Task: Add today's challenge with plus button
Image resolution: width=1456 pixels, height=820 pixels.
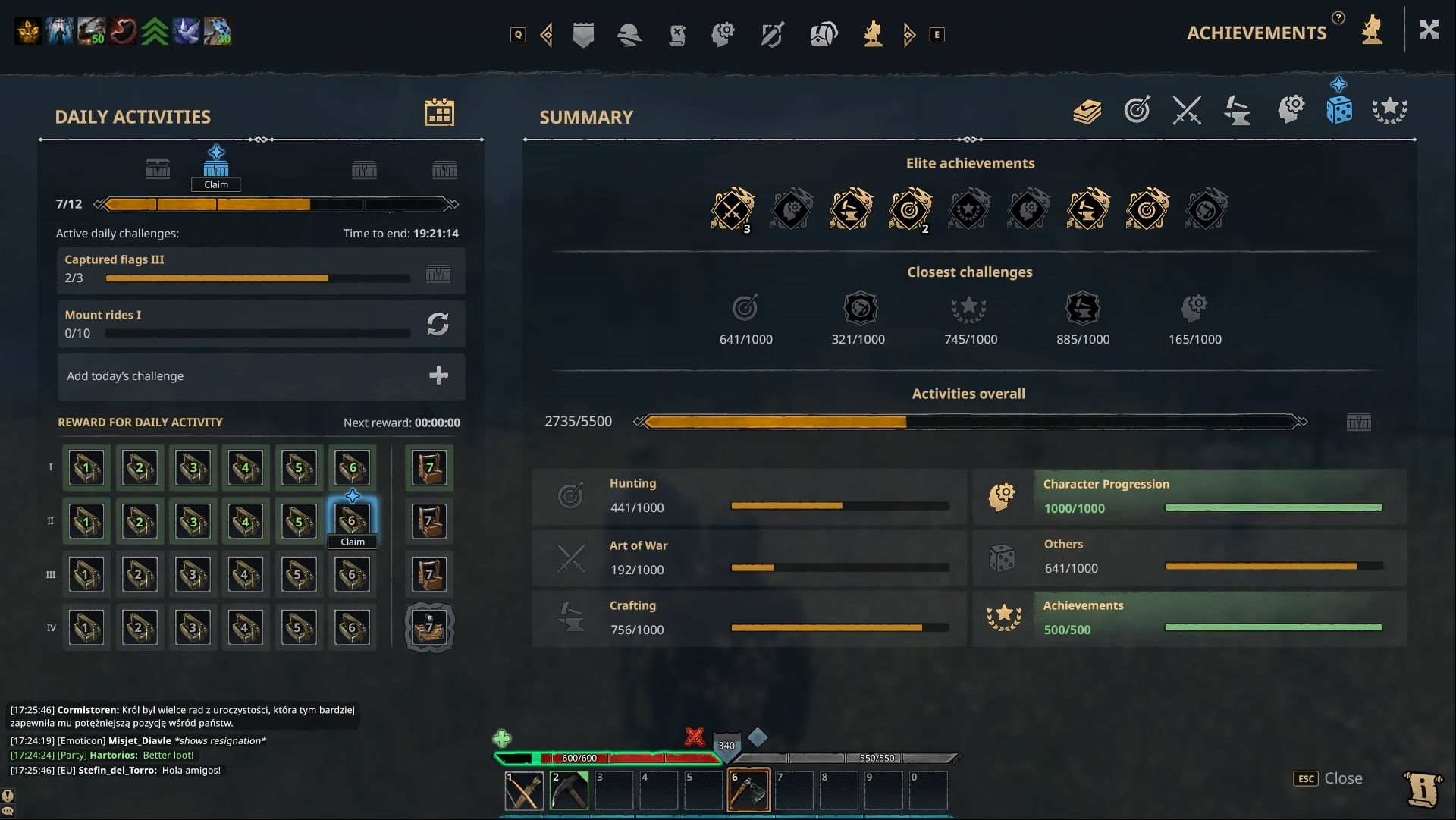Action: pos(438,375)
